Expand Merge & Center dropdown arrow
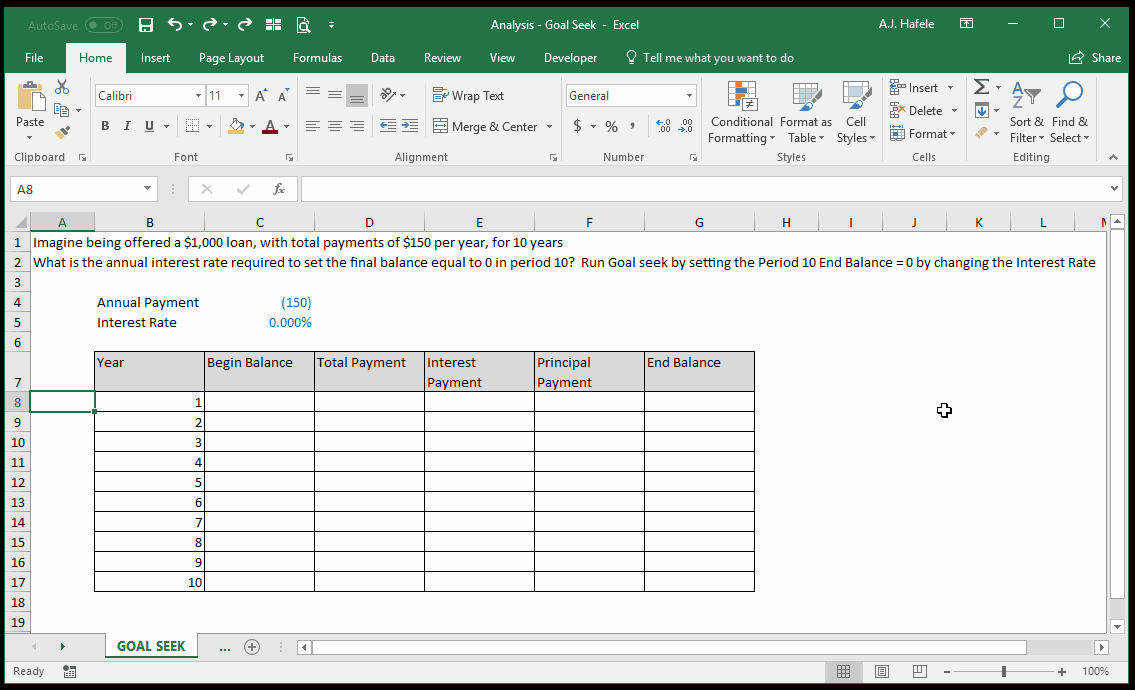 (549, 126)
